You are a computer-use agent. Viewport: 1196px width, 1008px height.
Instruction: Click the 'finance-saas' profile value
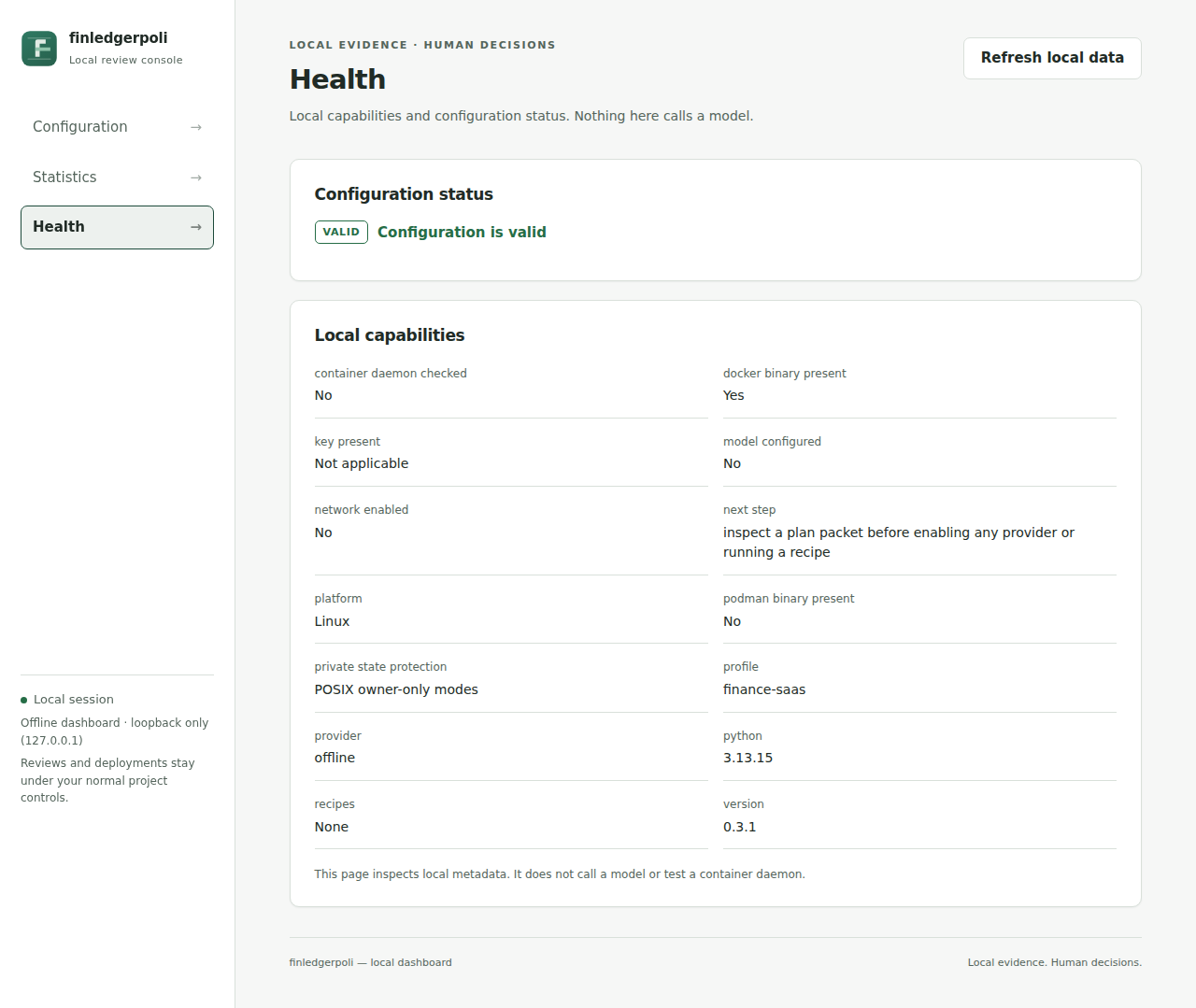click(x=764, y=689)
